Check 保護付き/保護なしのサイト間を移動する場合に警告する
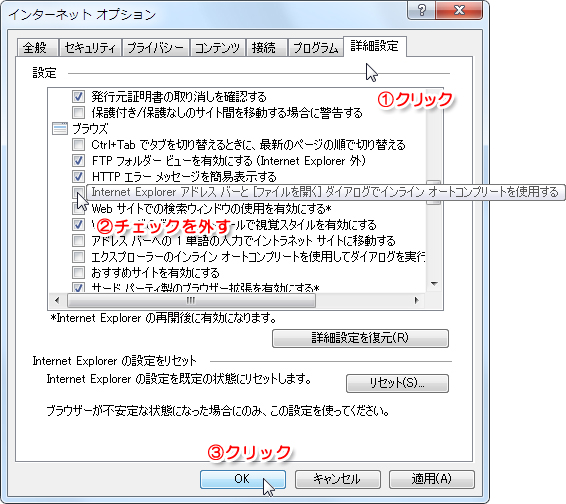 (78, 113)
